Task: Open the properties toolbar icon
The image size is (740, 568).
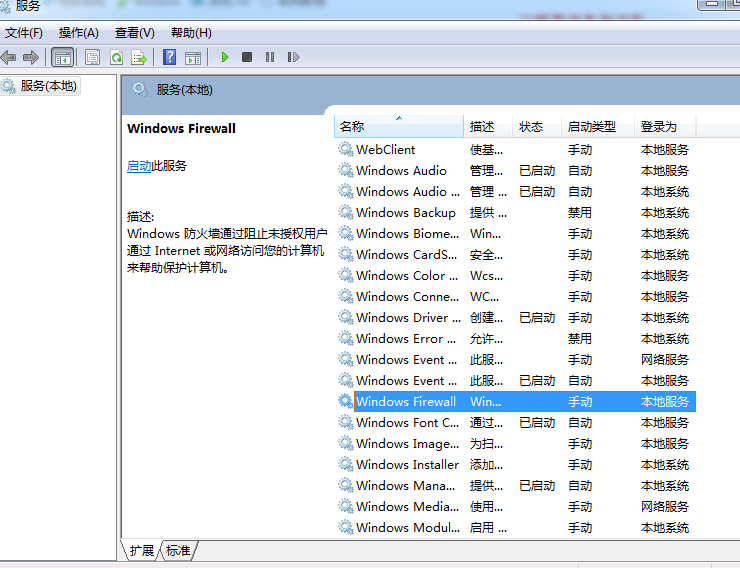Action: pyautogui.click(x=92, y=58)
